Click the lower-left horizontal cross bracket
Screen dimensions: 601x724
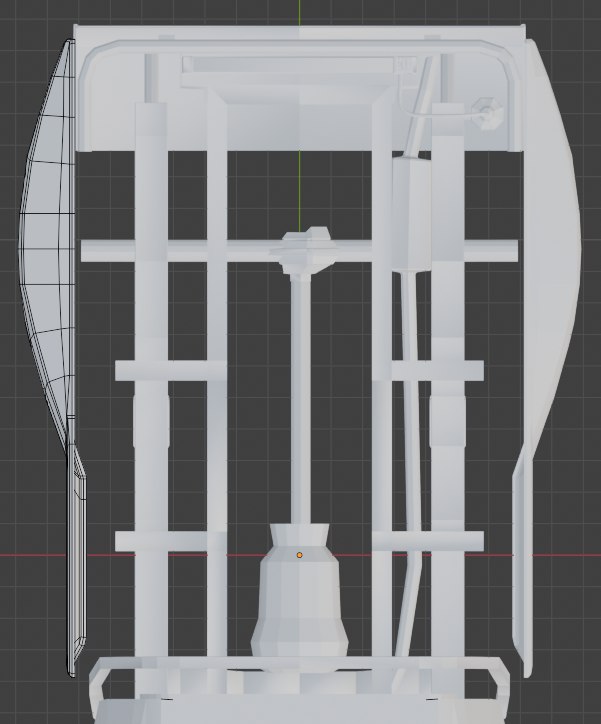click(165, 542)
